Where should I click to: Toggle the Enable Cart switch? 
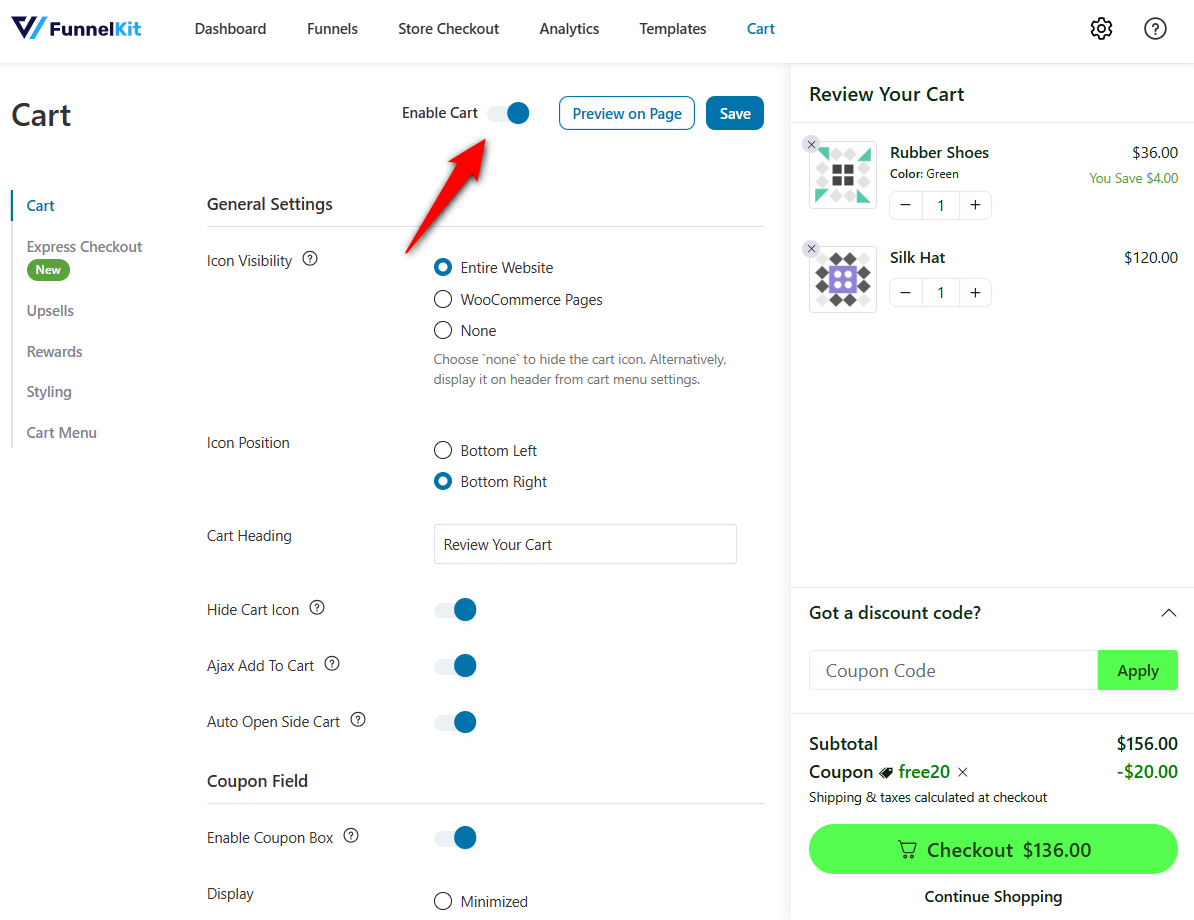click(509, 113)
